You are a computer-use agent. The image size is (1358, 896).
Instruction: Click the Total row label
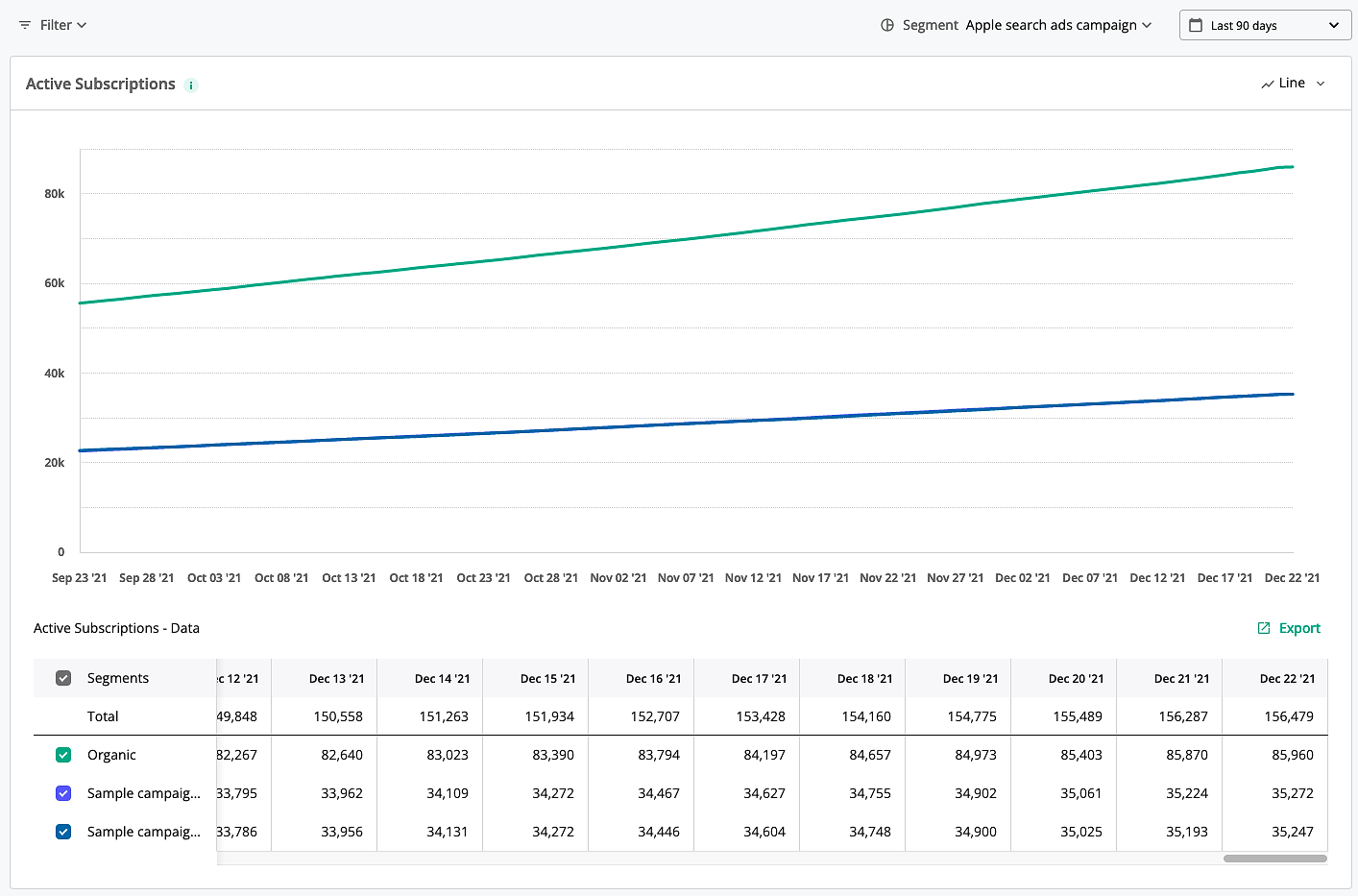pyautogui.click(x=103, y=716)
